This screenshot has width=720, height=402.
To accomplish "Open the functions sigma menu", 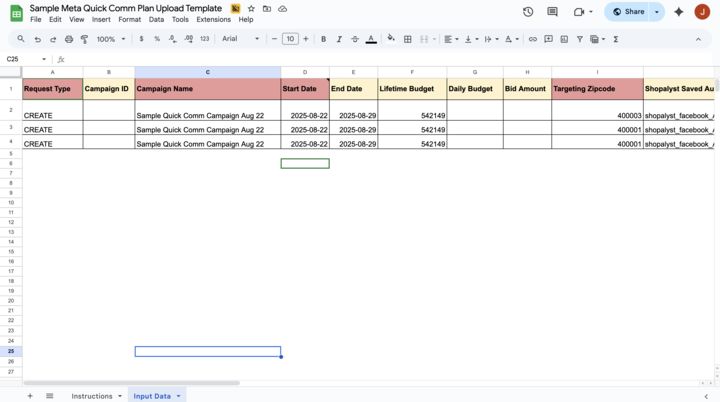I will tap(616, 39).
